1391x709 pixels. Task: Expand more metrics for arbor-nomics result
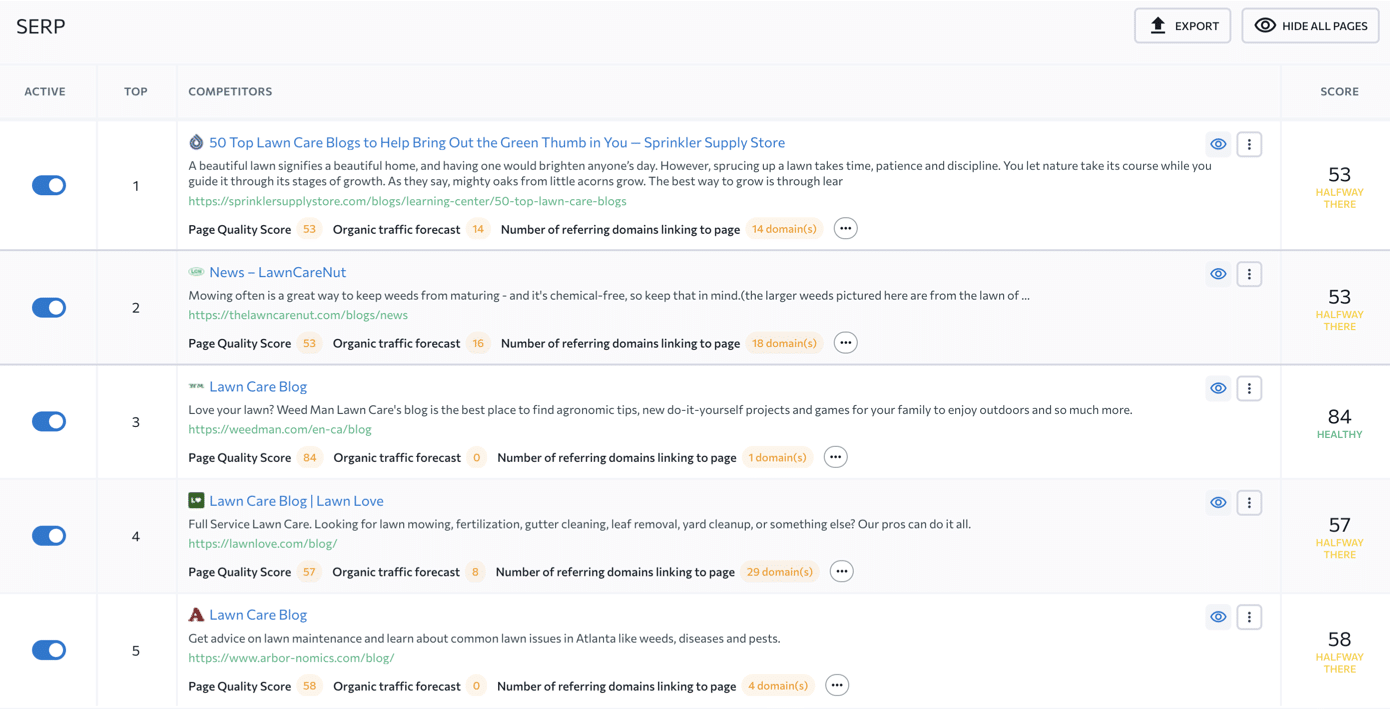tap(837, 686)
